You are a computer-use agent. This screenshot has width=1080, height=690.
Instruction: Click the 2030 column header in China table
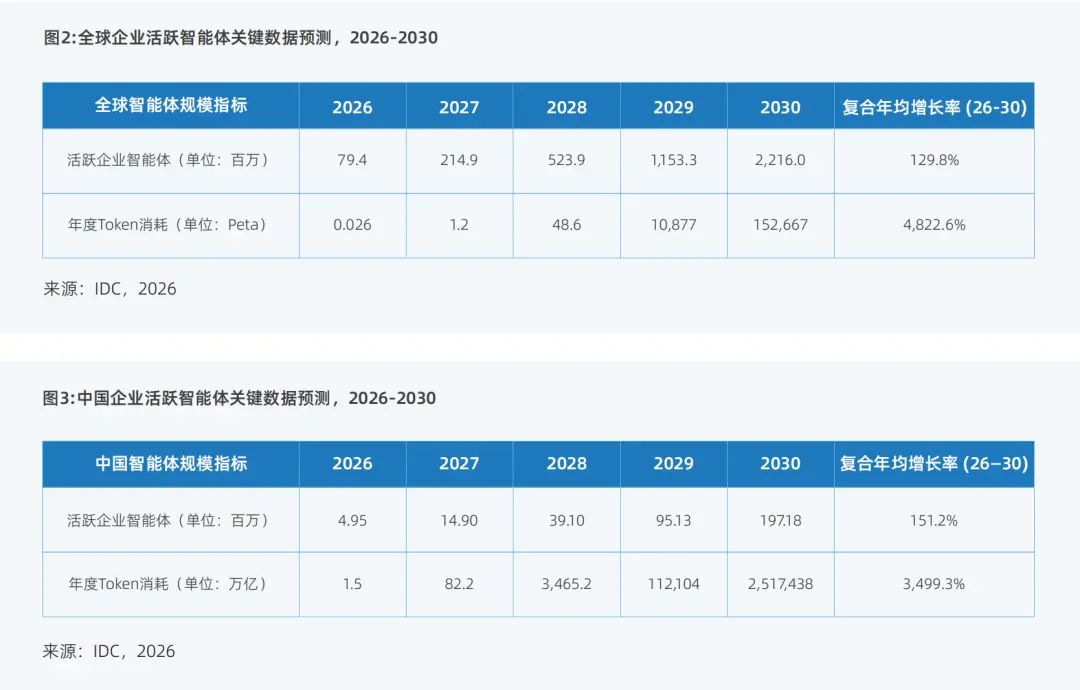780,464
